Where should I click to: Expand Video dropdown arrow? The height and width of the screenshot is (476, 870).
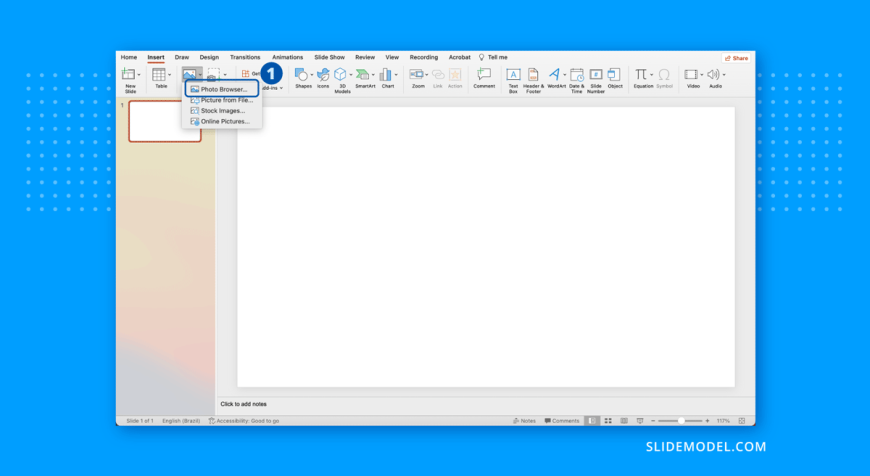click(x=701, y=75)
